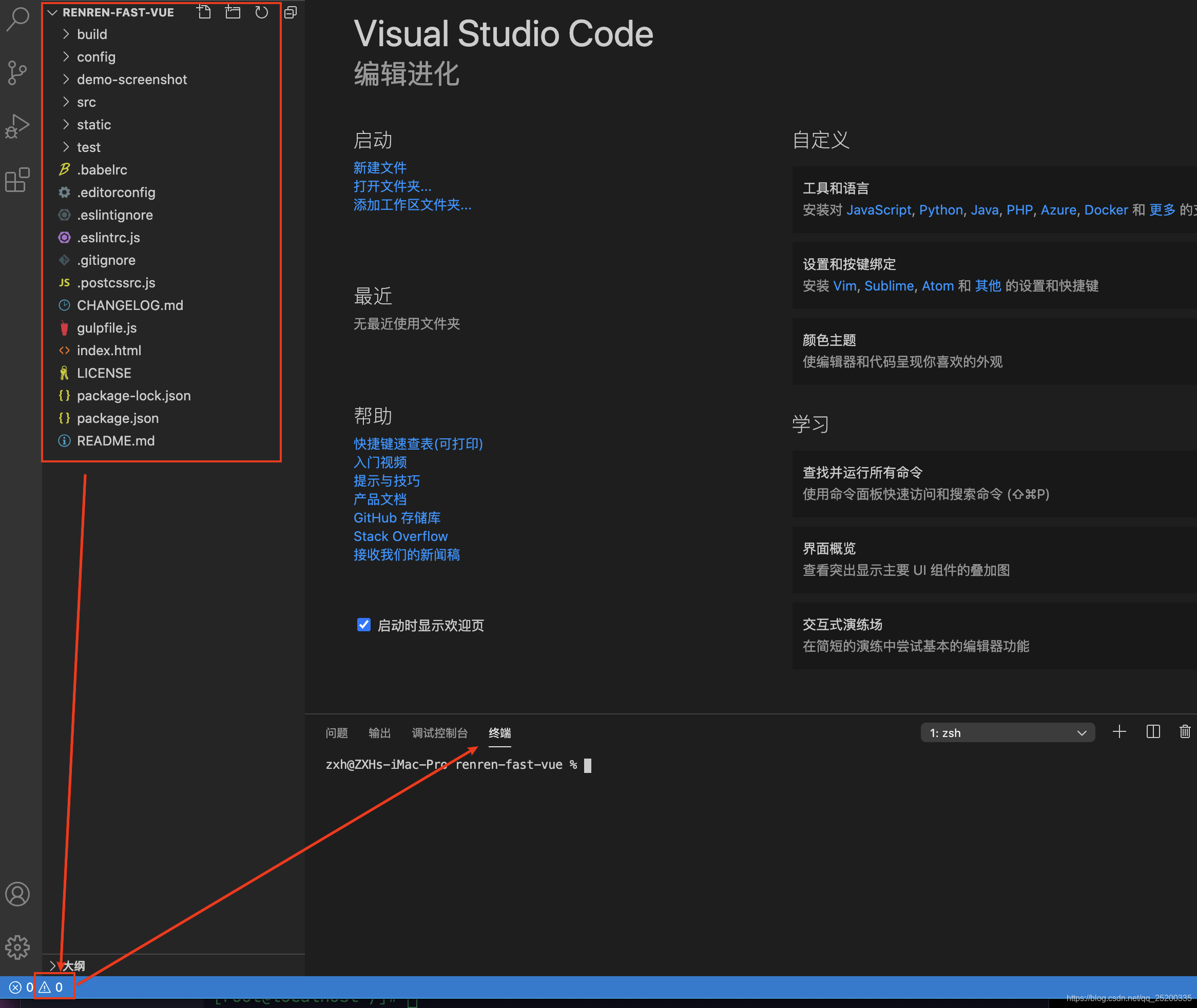Viewport: 1197px width, 1008px height.
Task: Open the 入门视频 link
Action: click(380, 462)
